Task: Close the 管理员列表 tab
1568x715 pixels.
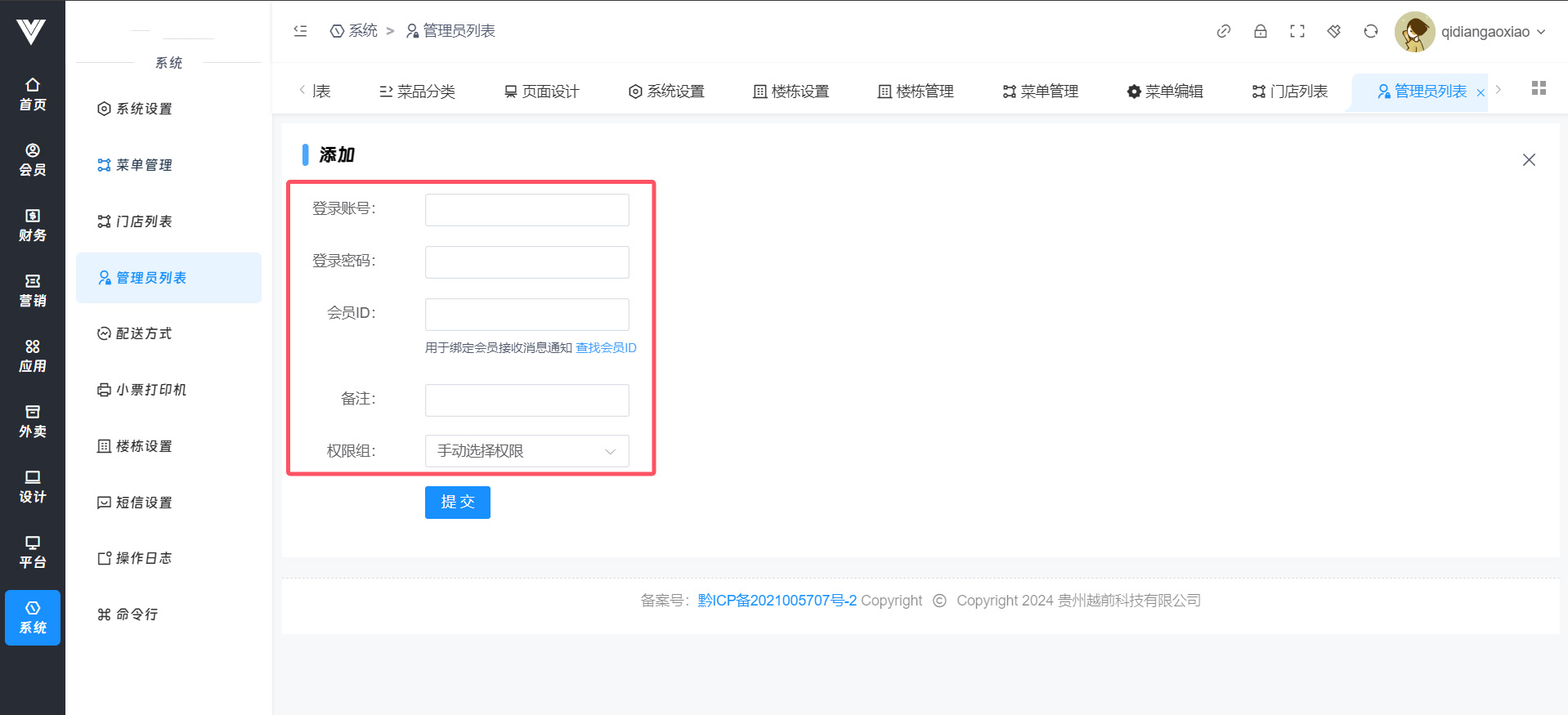Action: [1481, 93]
